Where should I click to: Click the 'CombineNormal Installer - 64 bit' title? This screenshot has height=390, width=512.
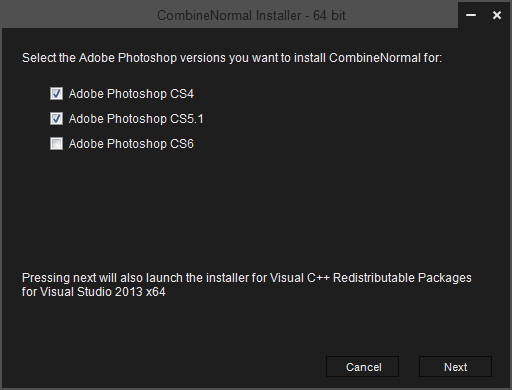251,15
